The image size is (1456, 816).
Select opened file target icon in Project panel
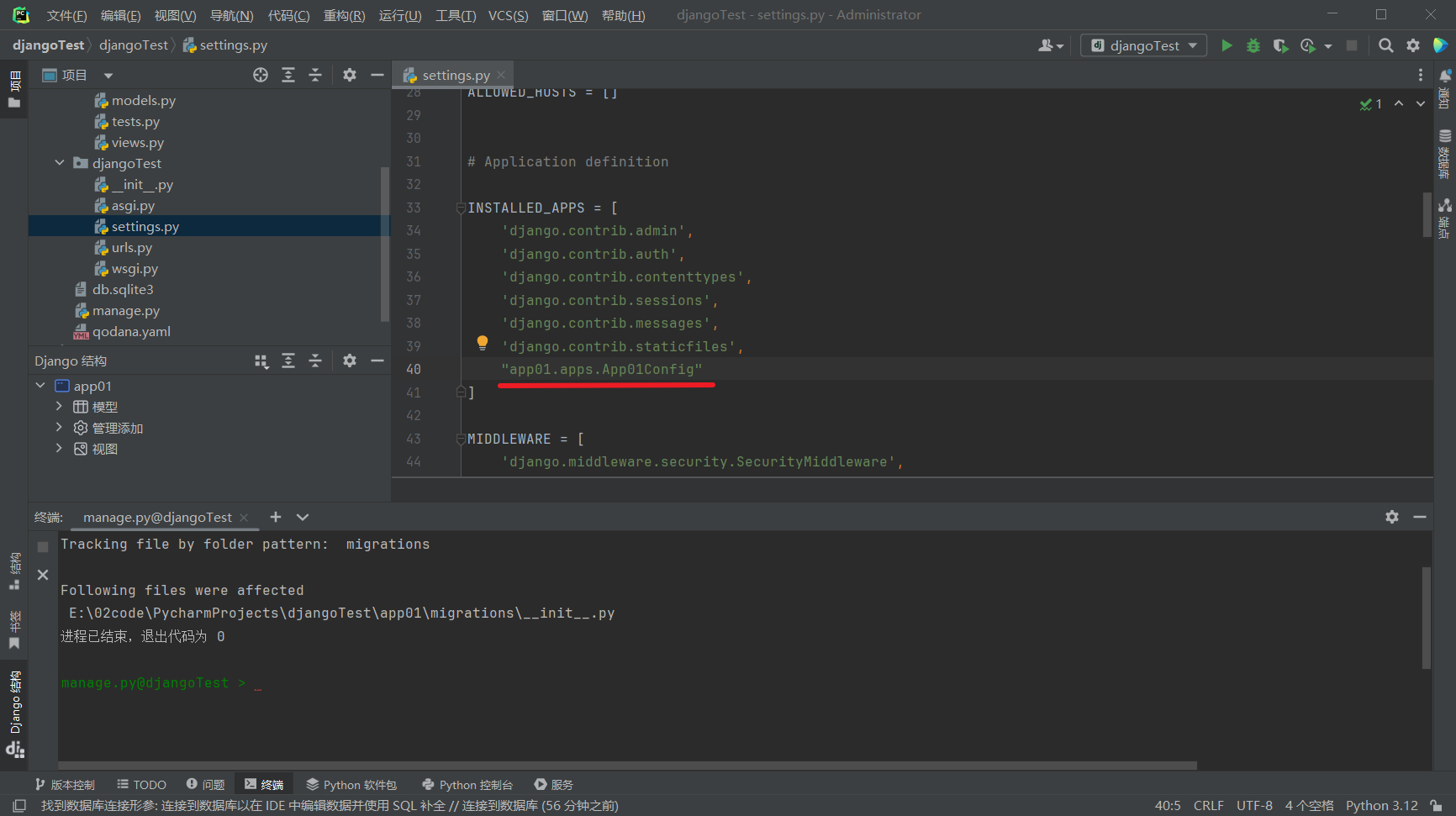261,75
